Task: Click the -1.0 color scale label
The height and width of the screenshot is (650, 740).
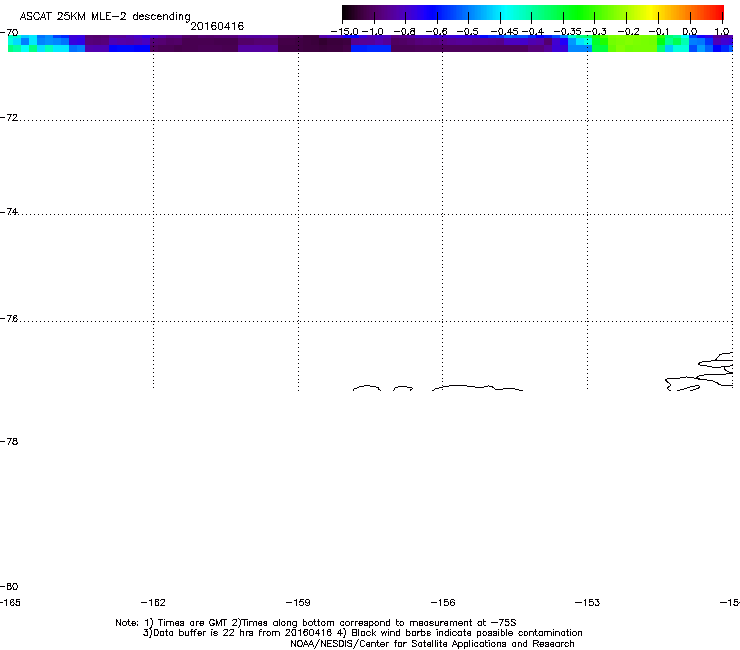Action: pos(373,32)
